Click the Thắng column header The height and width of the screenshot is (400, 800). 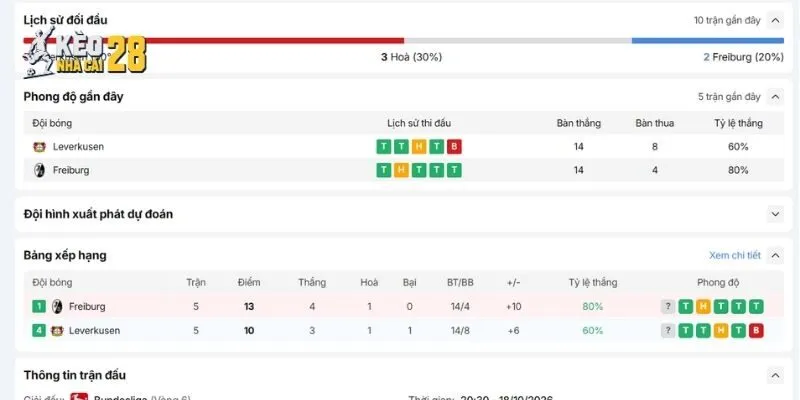point(312,283)
